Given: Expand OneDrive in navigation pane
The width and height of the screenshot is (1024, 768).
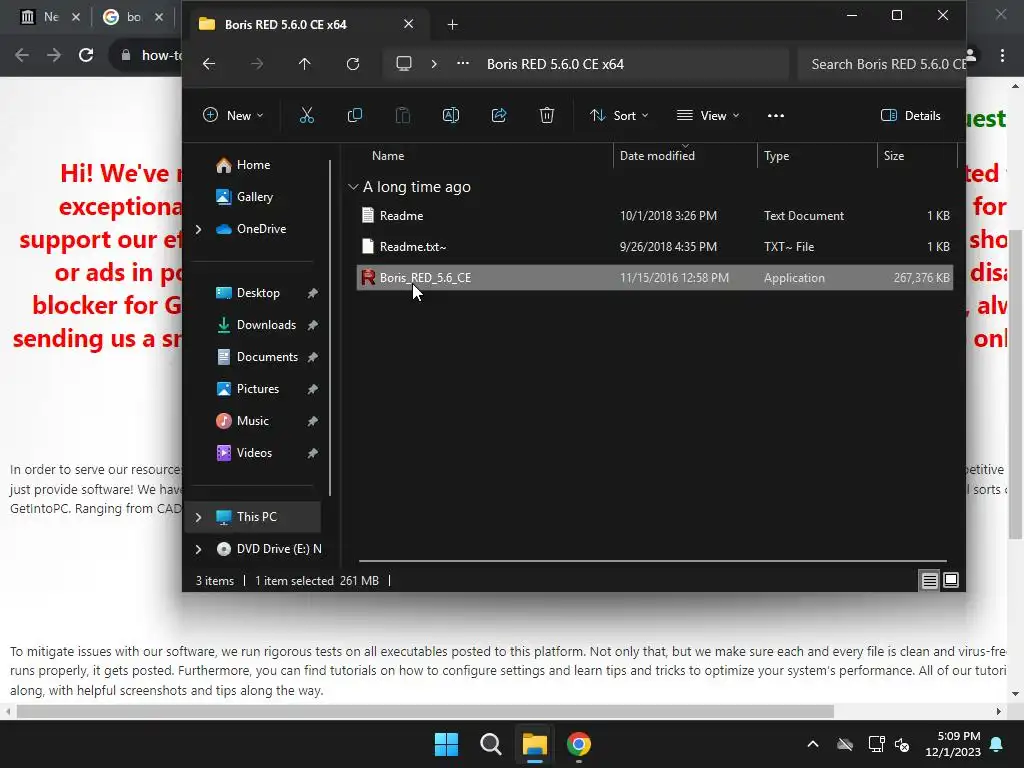Looking at the screenshot, I should click(x=199, y=229).
